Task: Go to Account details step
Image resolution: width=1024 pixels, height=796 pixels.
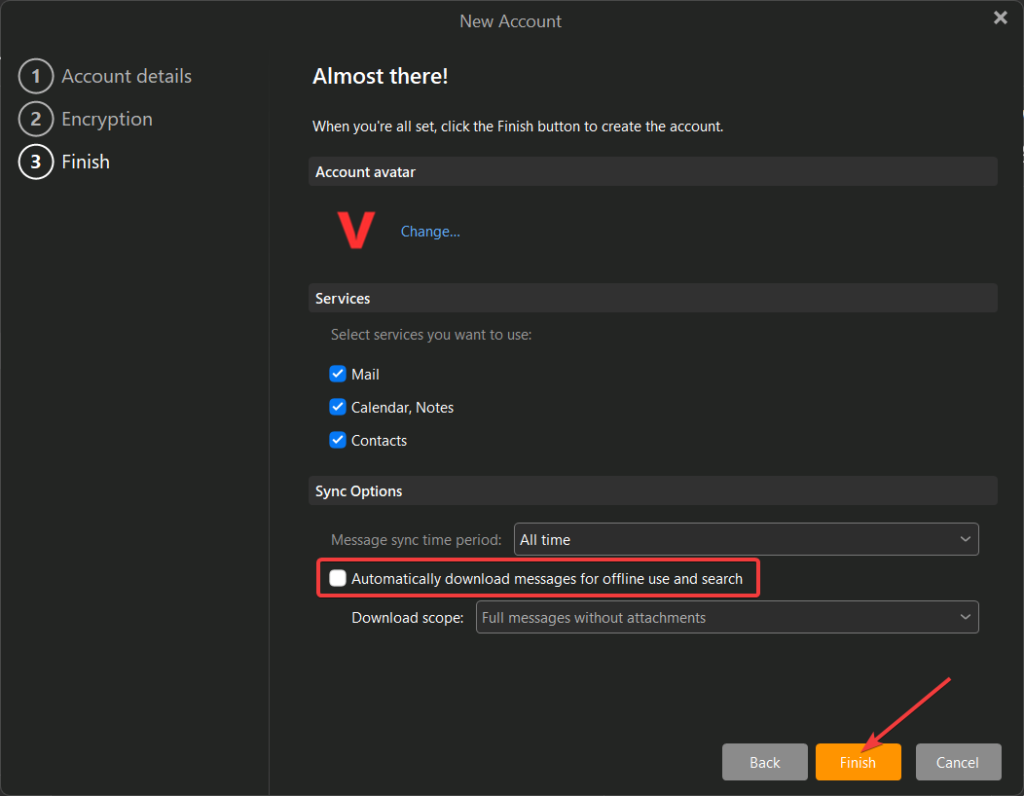Action: pyautogui.click(x=126, y=77)
